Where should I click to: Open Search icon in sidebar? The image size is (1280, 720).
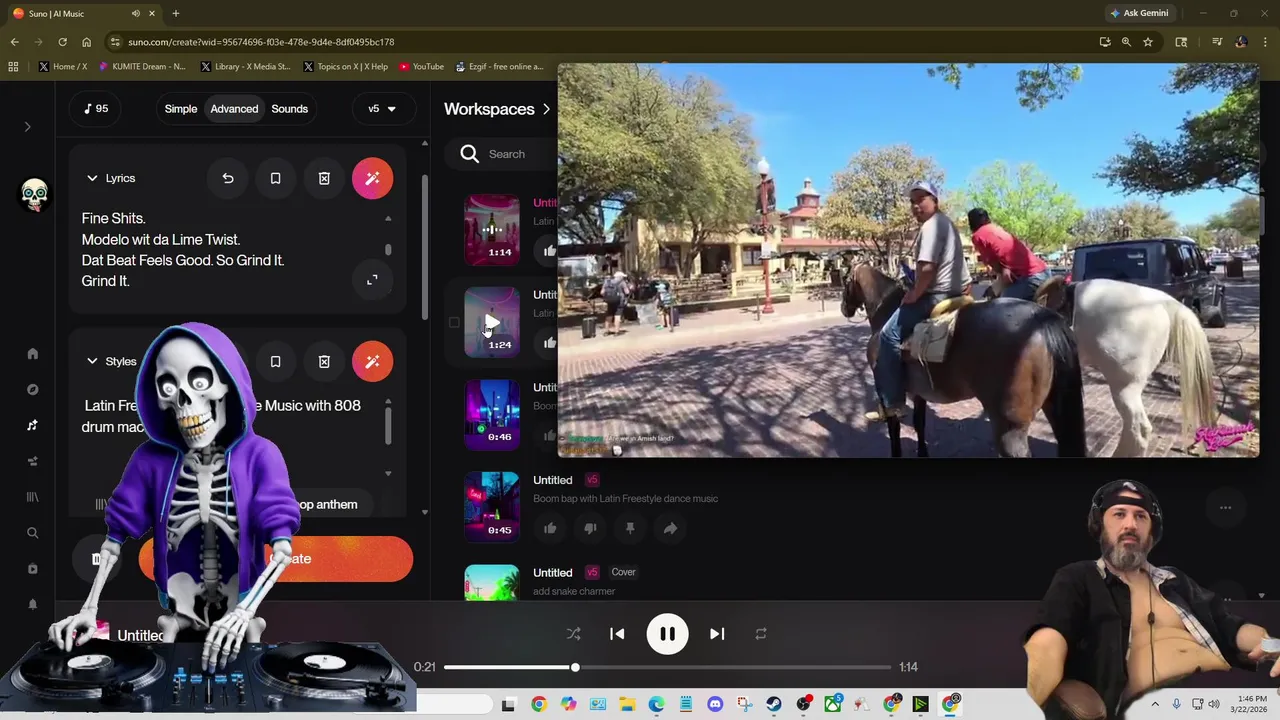click(x=32, y=533)
